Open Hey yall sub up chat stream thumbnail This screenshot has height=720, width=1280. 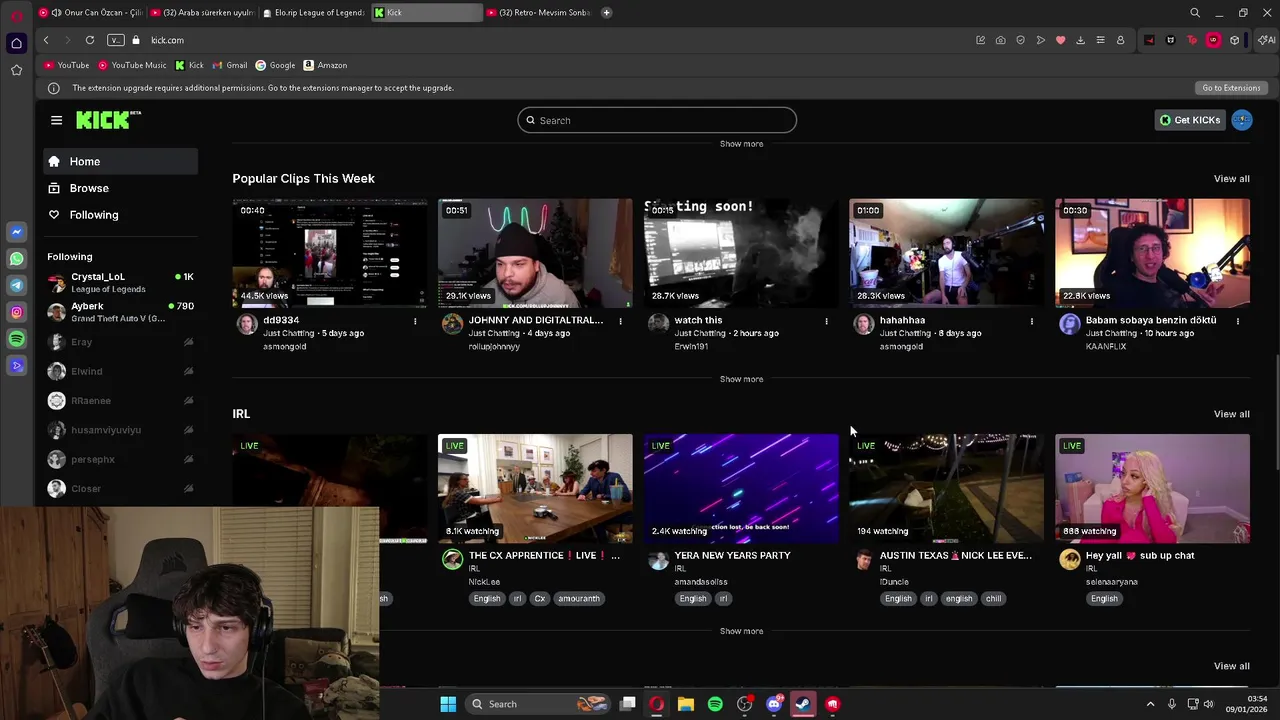click(x=1152, y=489)
